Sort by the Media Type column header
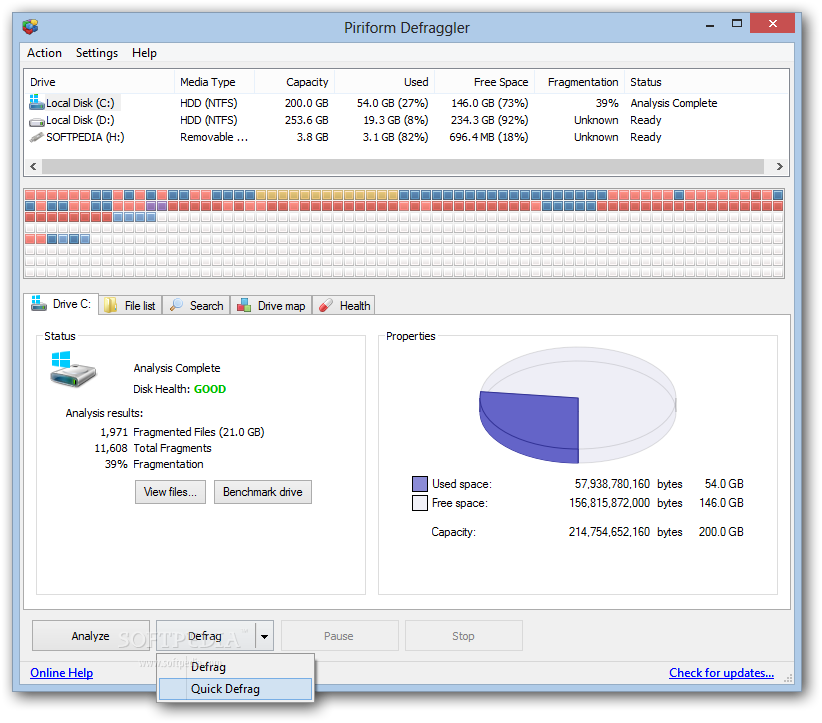The height and width of the screenshot is (723, 822). (x=214, y=82)
